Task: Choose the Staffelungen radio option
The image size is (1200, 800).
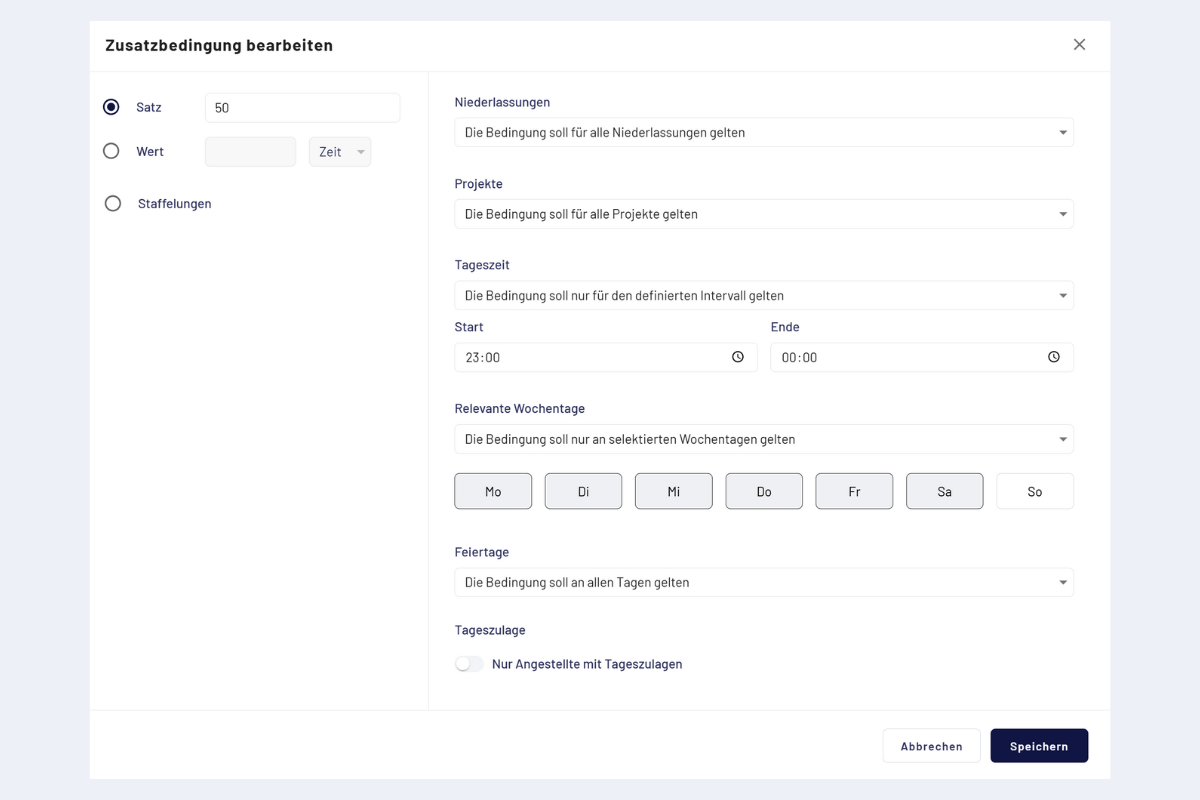Action: coord(113,203)
